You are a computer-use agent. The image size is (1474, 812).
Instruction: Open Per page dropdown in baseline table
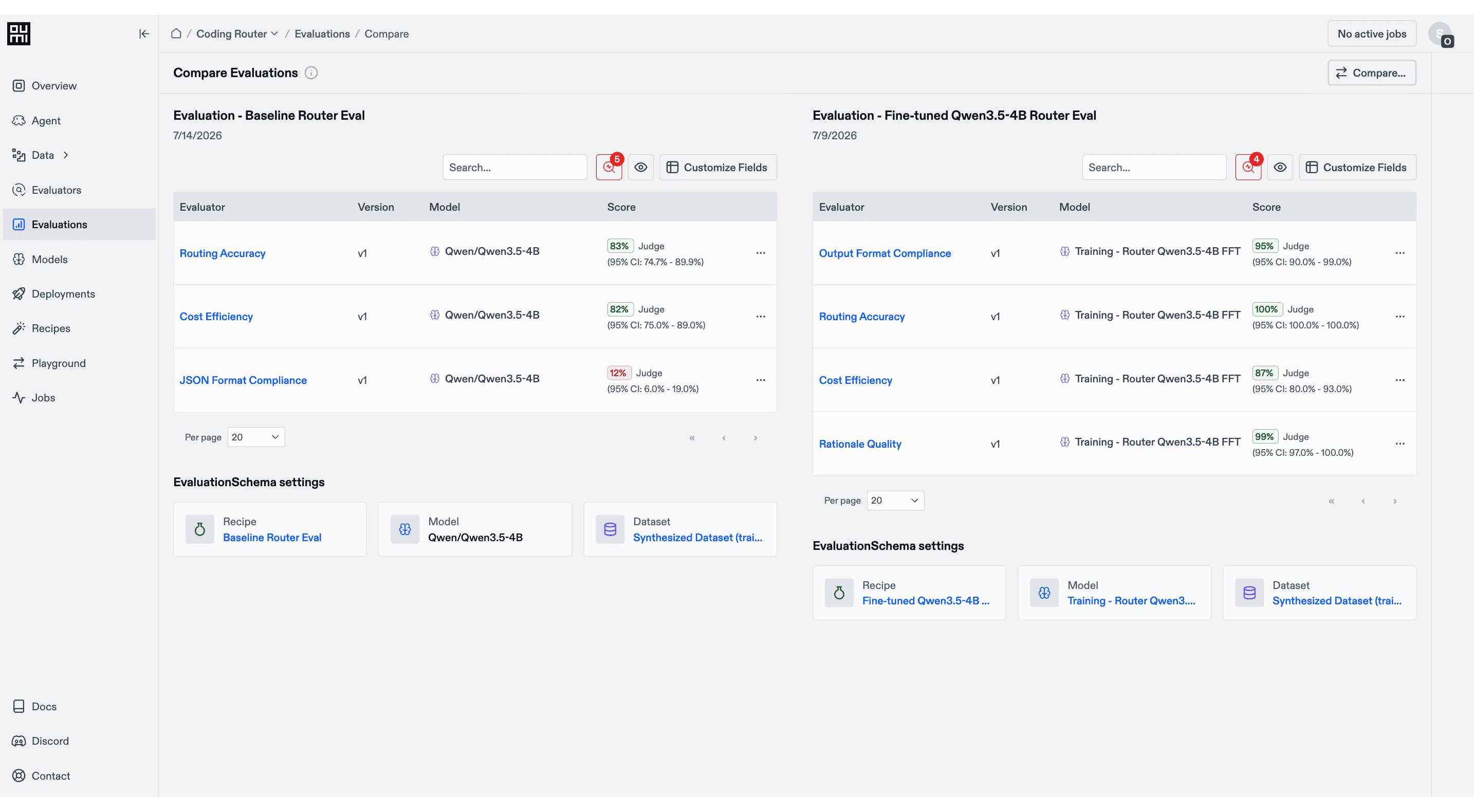point(256,437)
